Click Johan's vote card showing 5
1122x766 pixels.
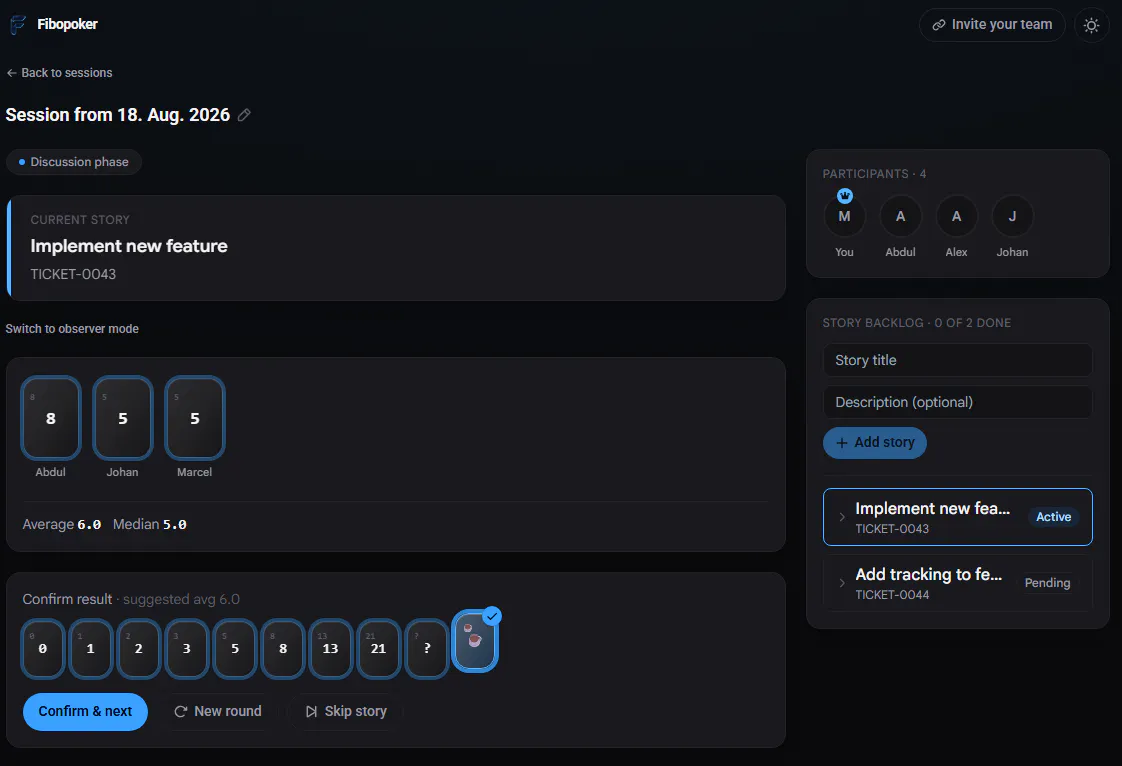tap(123, 418)
